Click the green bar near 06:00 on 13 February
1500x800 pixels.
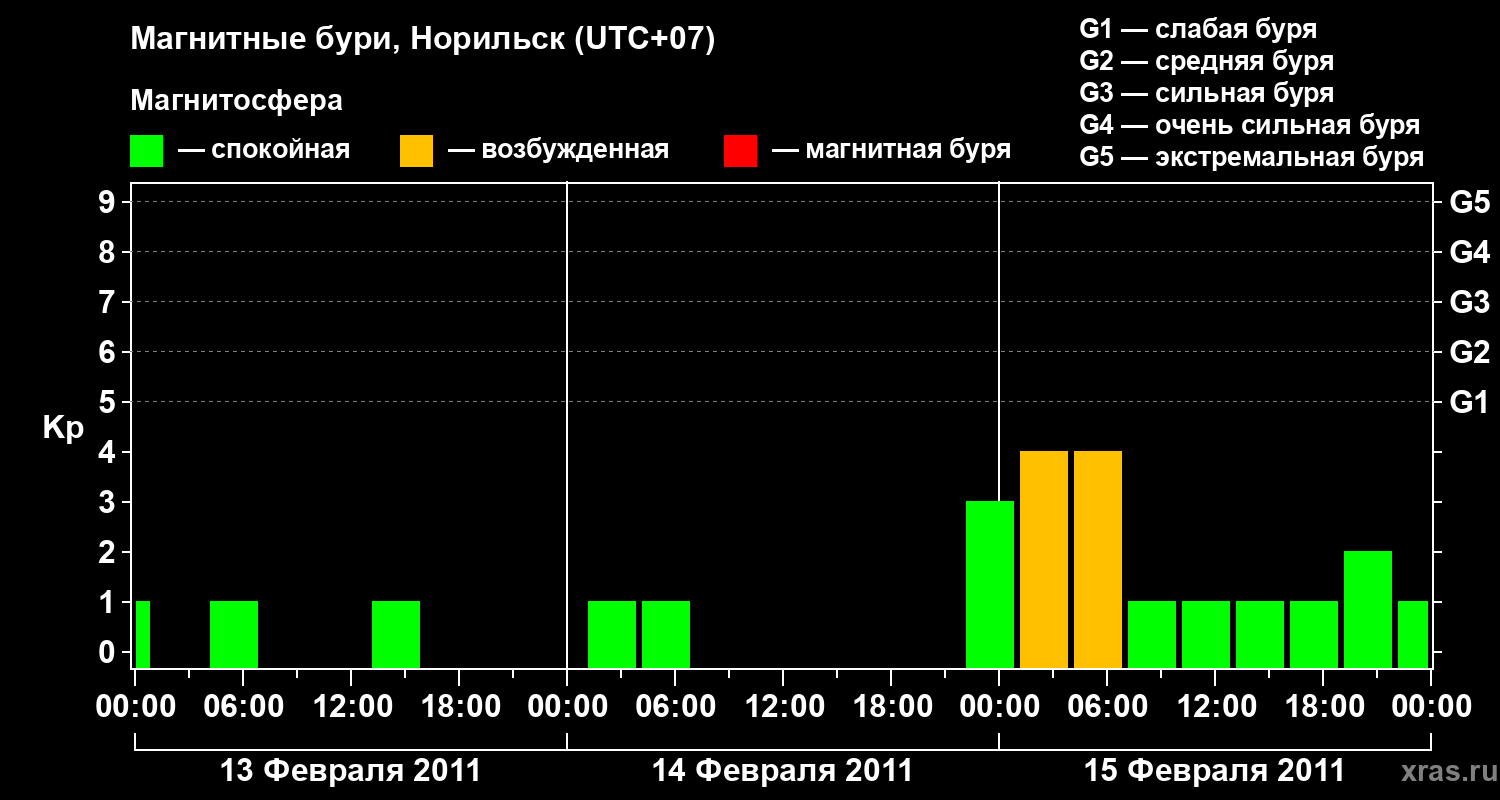234,634
